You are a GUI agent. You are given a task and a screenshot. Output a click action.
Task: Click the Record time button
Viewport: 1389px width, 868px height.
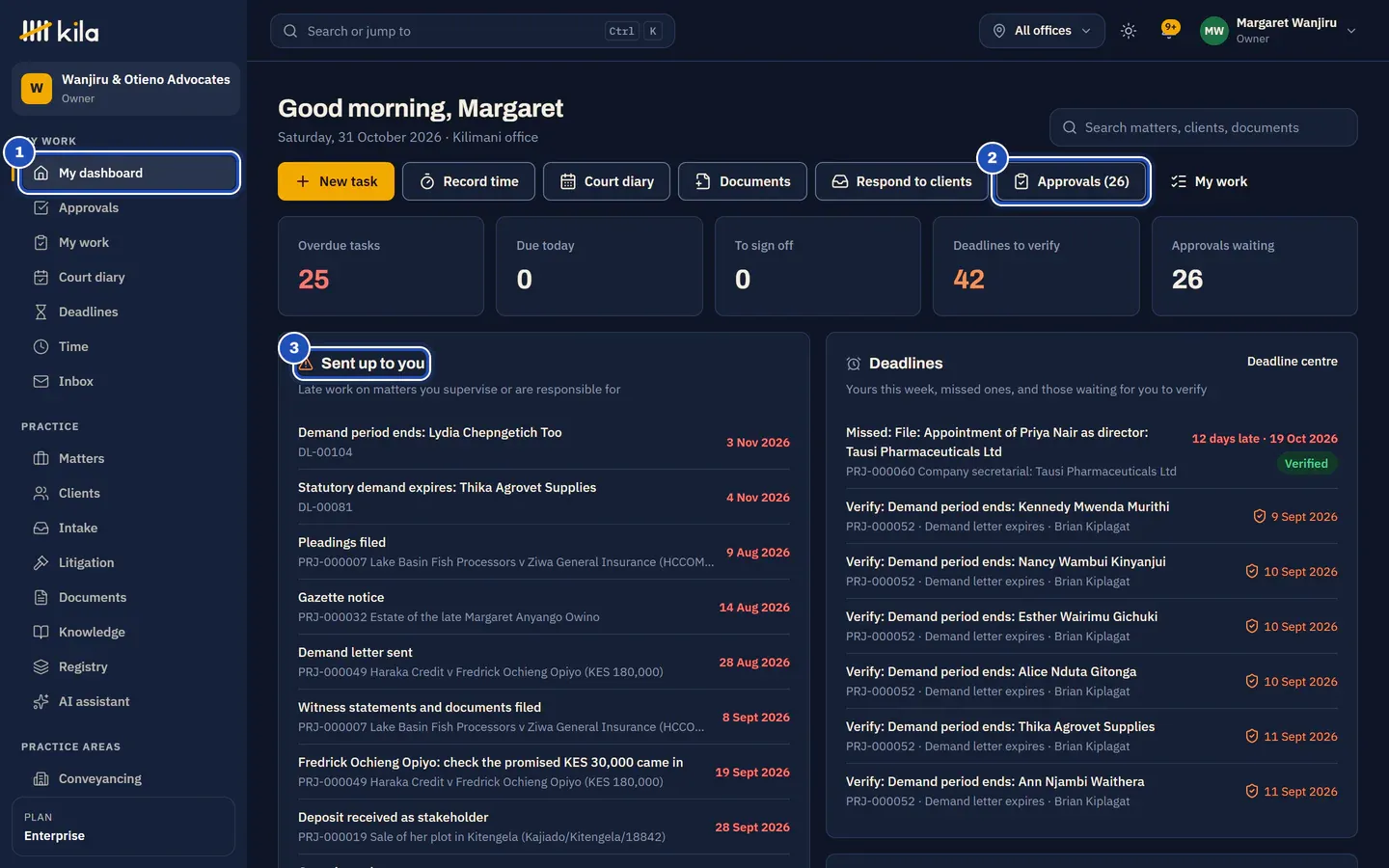469,181
